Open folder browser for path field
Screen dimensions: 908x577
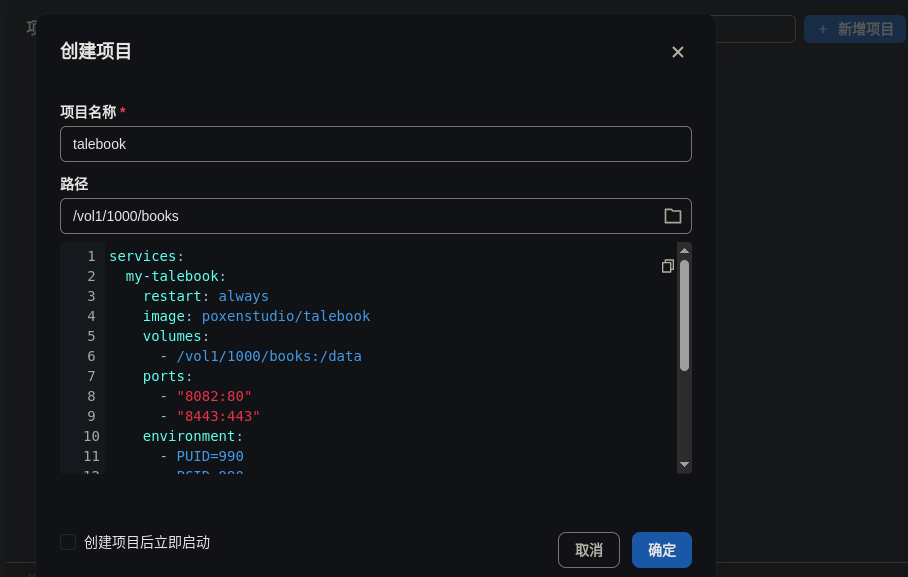click(x=672, y=216)
